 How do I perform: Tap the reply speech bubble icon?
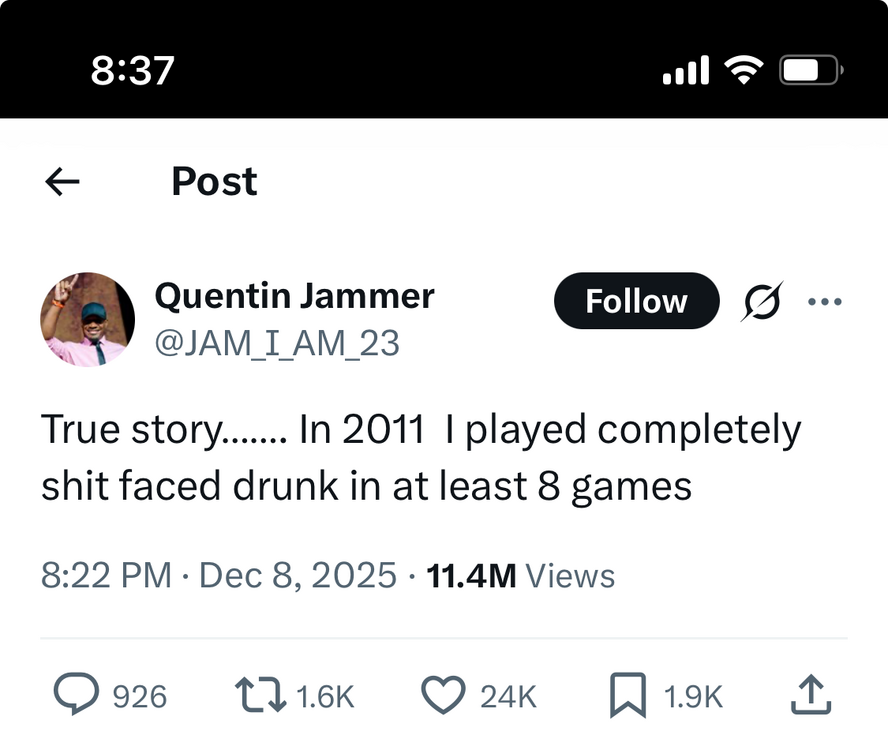(75, 694)
